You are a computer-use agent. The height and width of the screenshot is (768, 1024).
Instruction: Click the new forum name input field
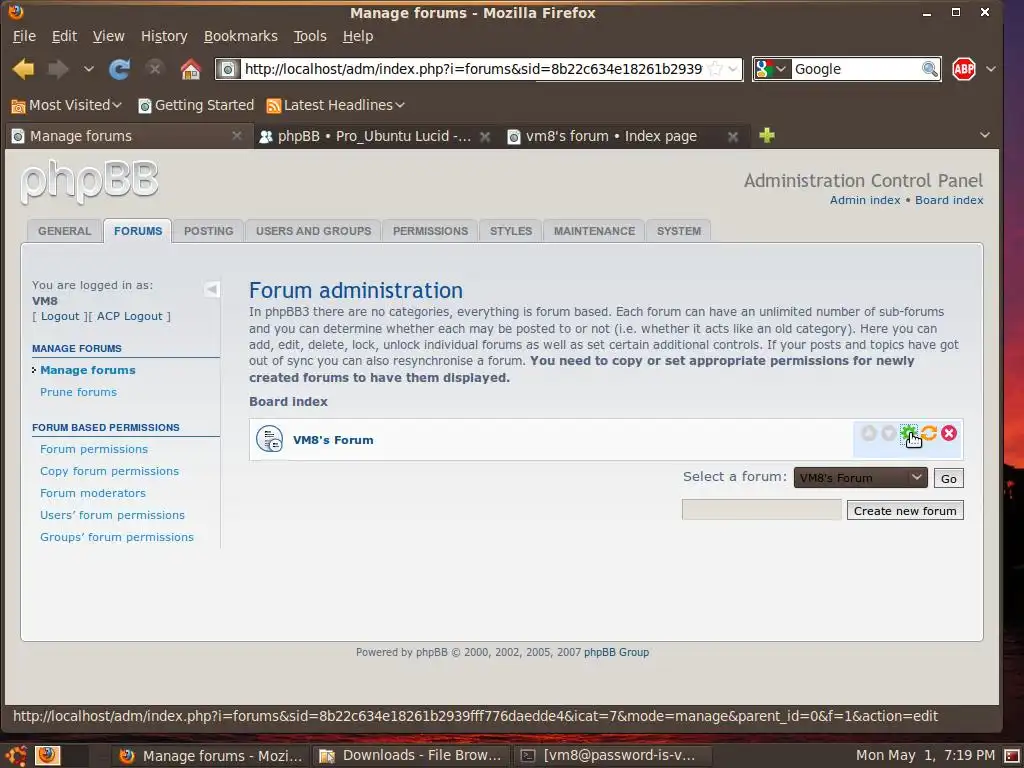click(761, 509)
